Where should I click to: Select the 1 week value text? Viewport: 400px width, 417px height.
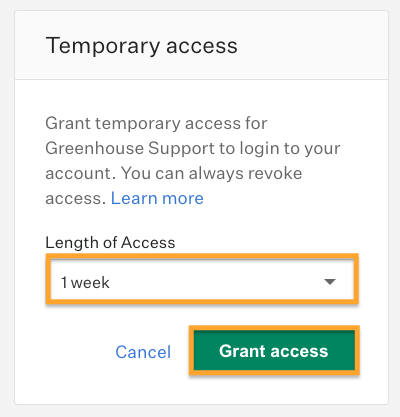pos(85,283)
